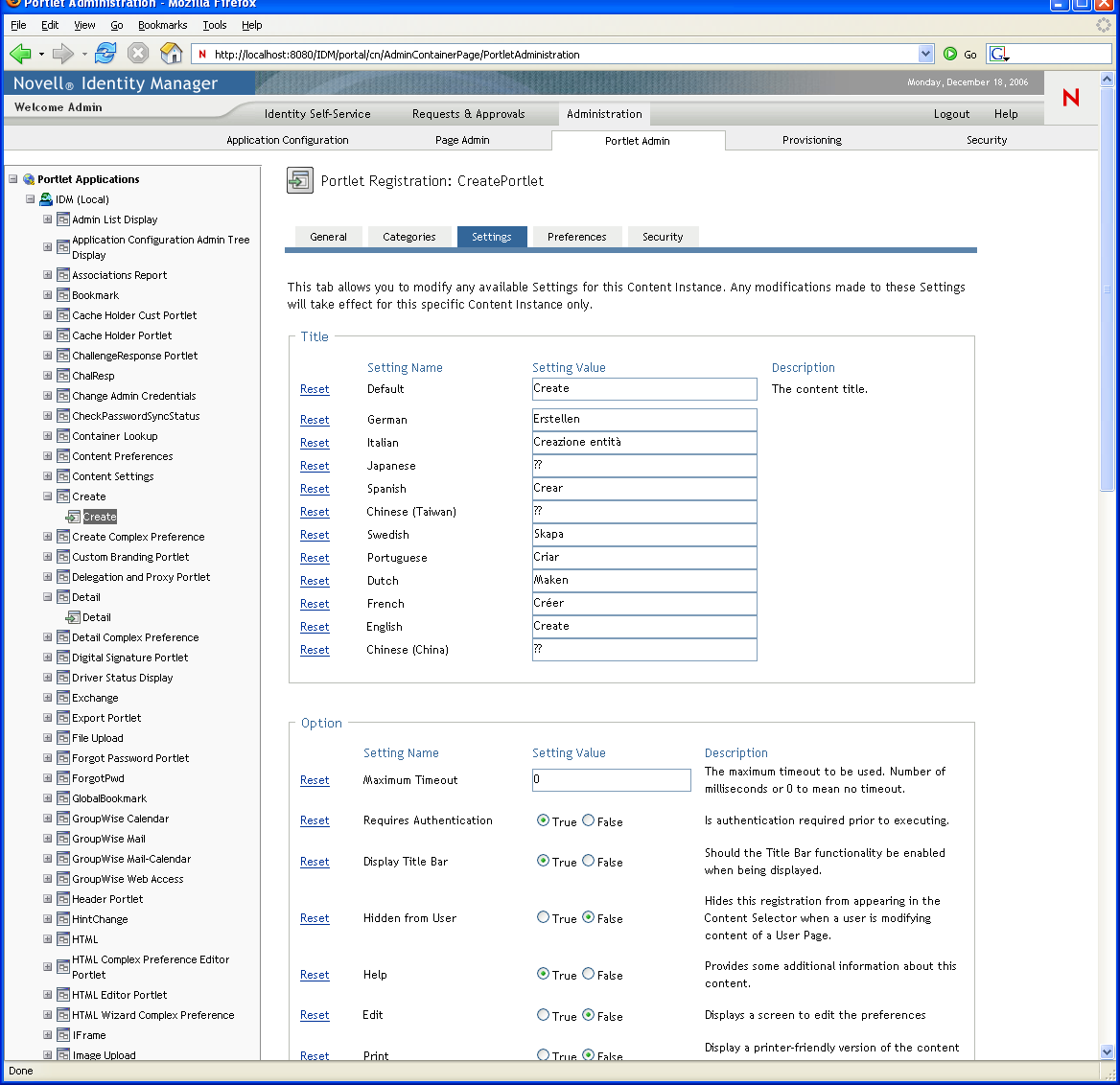Click the Logout link

951,113
